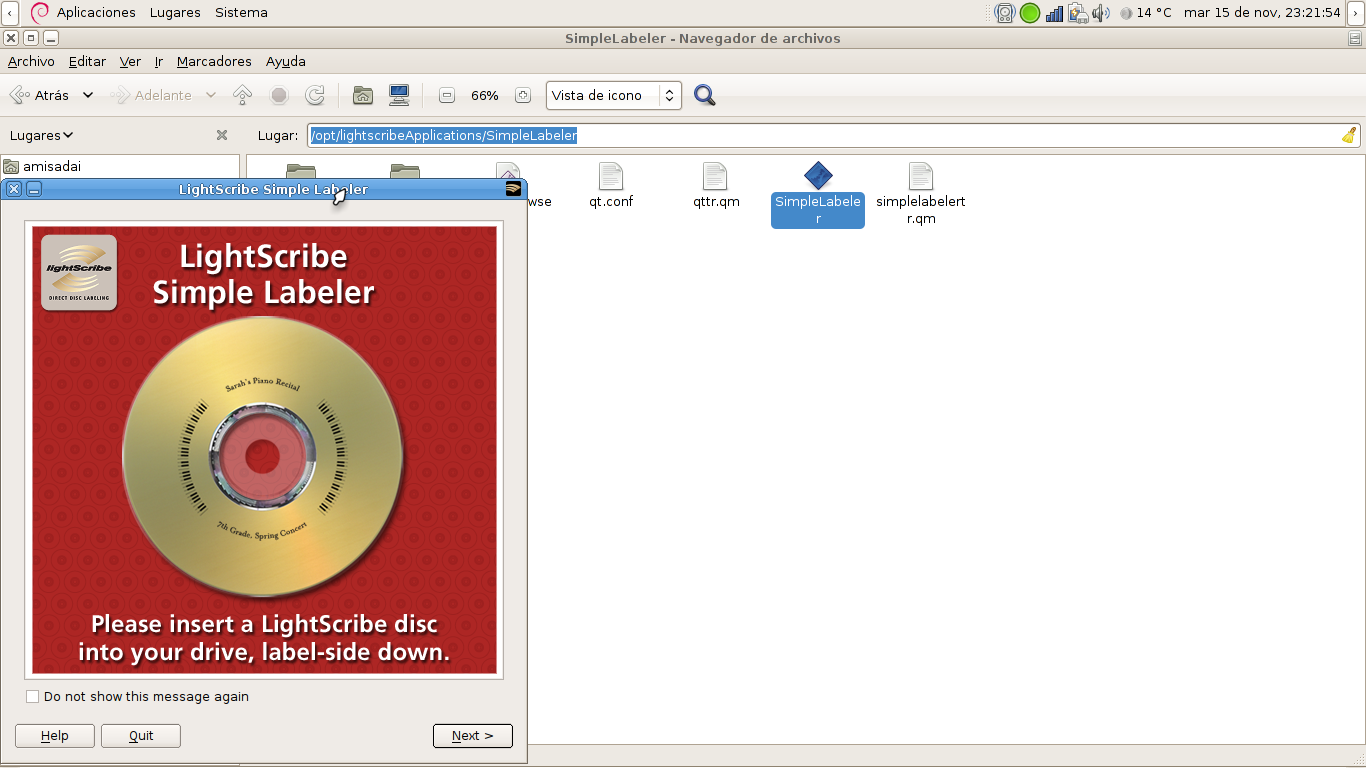The width and height of the screenshot is (1366, 768).
Task: Clear the location bar with broom icon
Action: 1349,135
